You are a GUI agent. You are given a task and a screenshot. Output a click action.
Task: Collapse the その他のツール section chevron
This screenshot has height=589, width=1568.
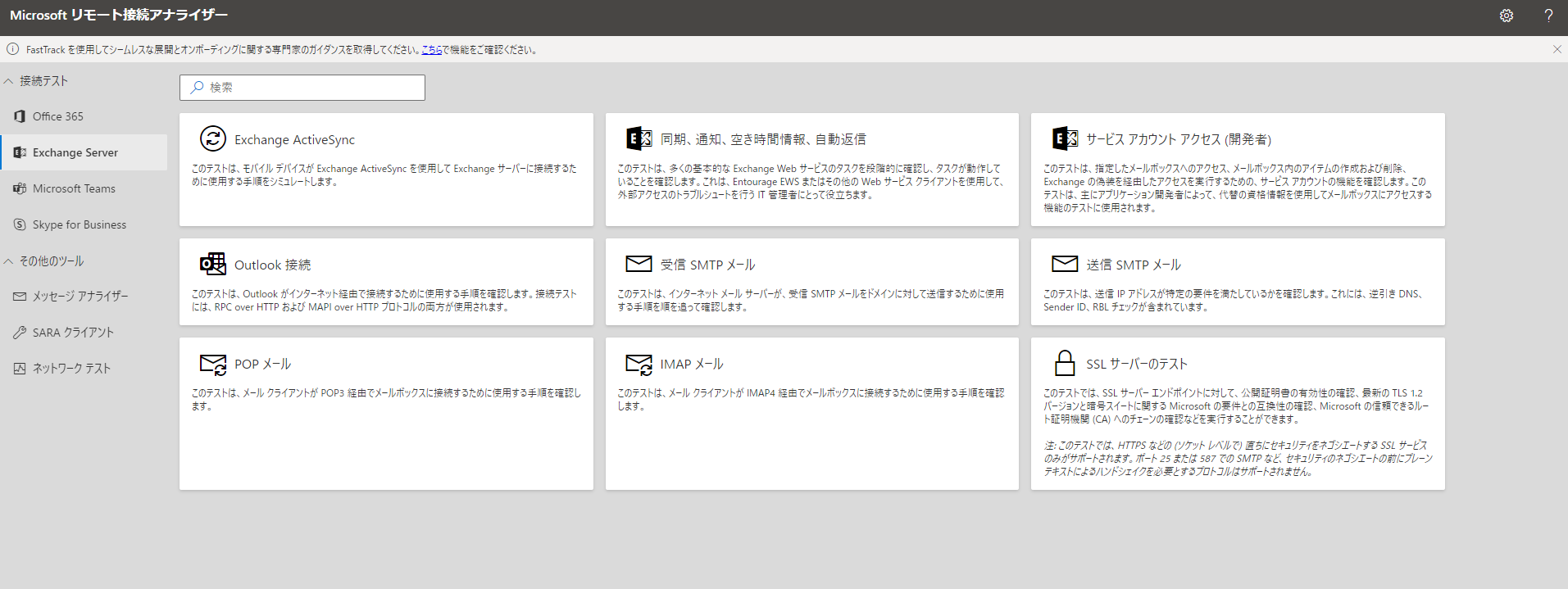pos(8,261)
